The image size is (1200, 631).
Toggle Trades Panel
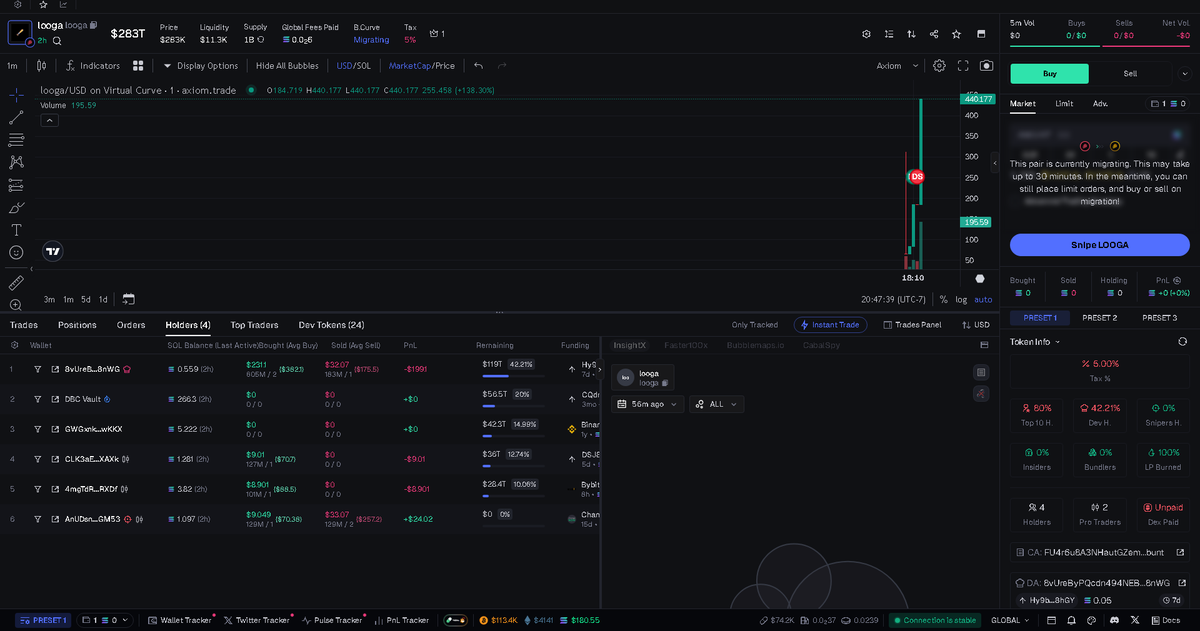(910, 325)
